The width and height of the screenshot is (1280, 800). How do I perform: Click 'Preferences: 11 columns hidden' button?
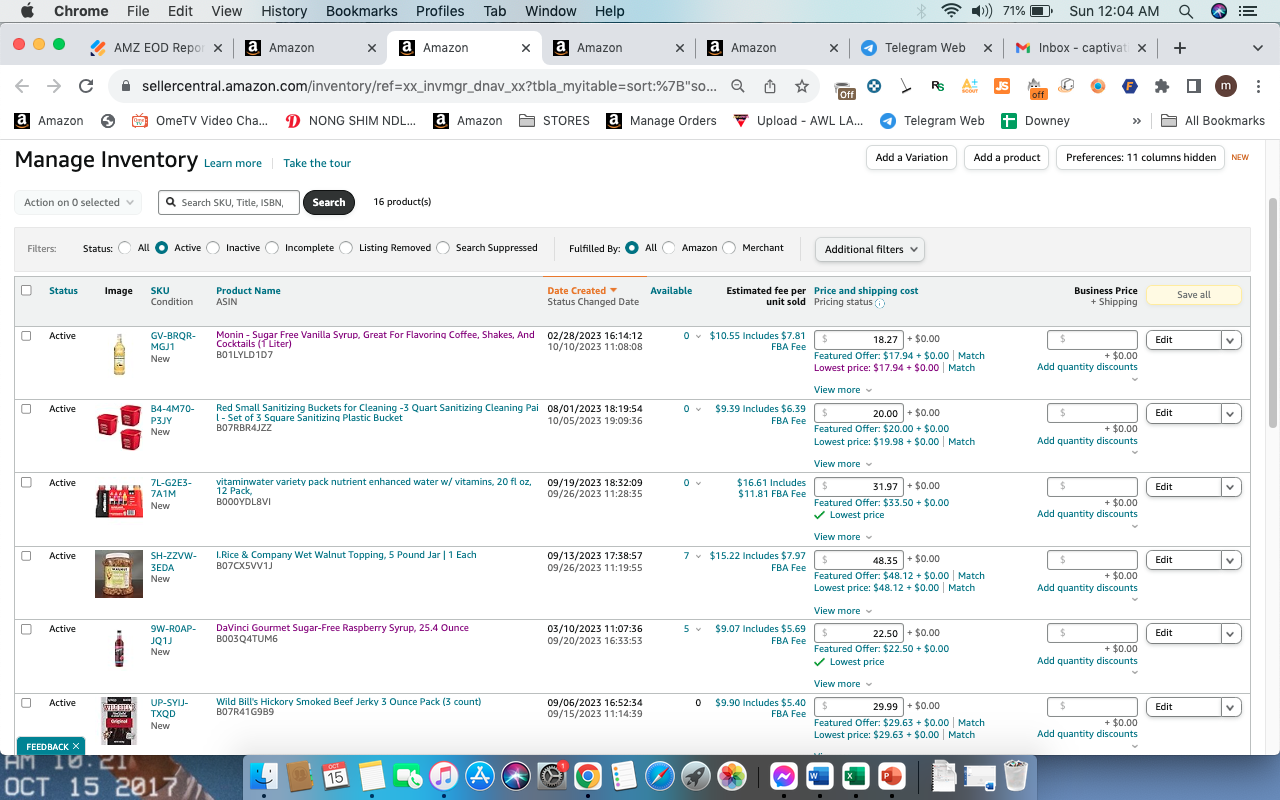1141,157
